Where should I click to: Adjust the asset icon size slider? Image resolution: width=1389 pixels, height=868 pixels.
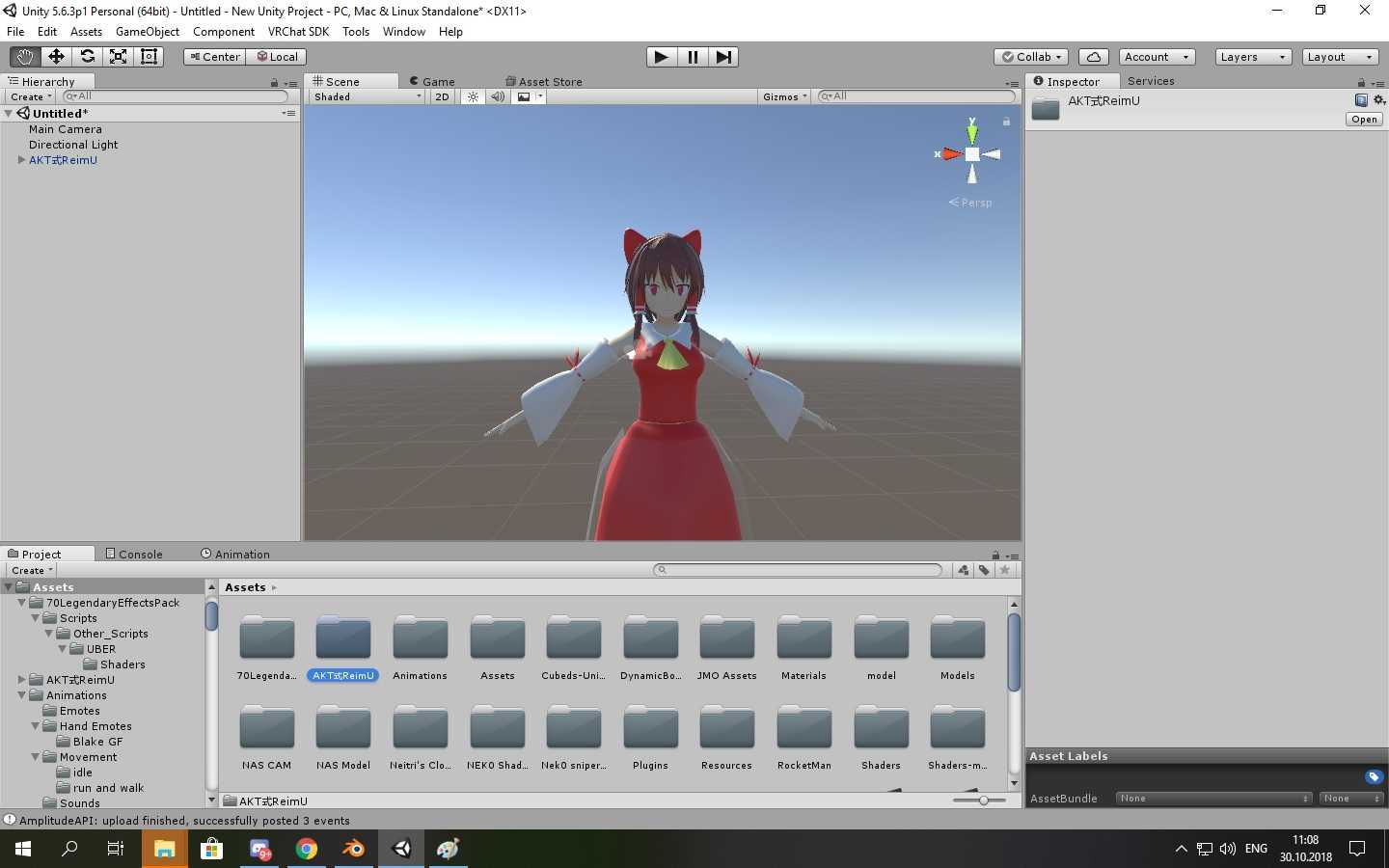point(982,800)
